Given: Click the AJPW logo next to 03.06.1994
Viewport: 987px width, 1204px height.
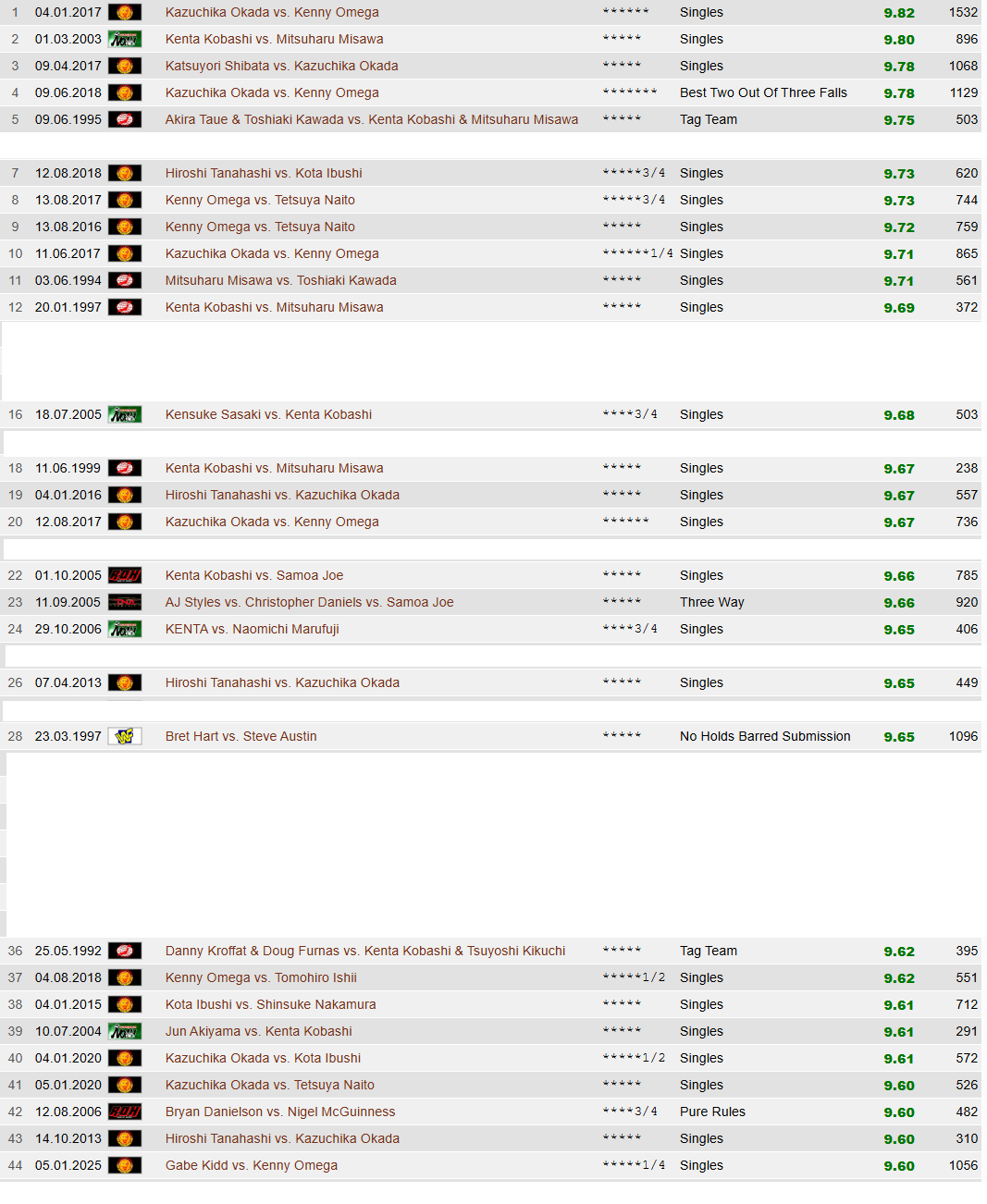Looking at the screenshot, I should point(125,280).
